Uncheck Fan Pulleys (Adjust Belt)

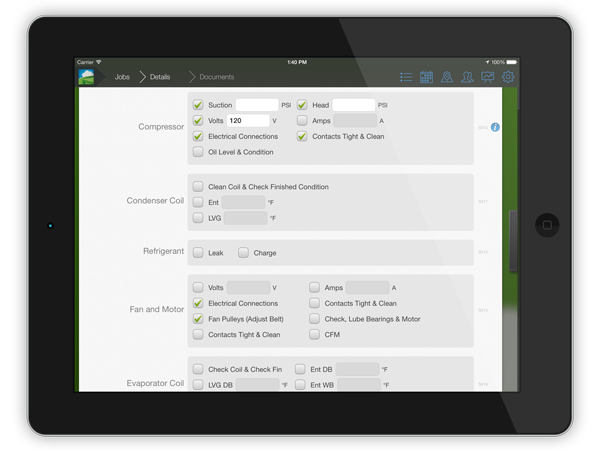(198, 318)
